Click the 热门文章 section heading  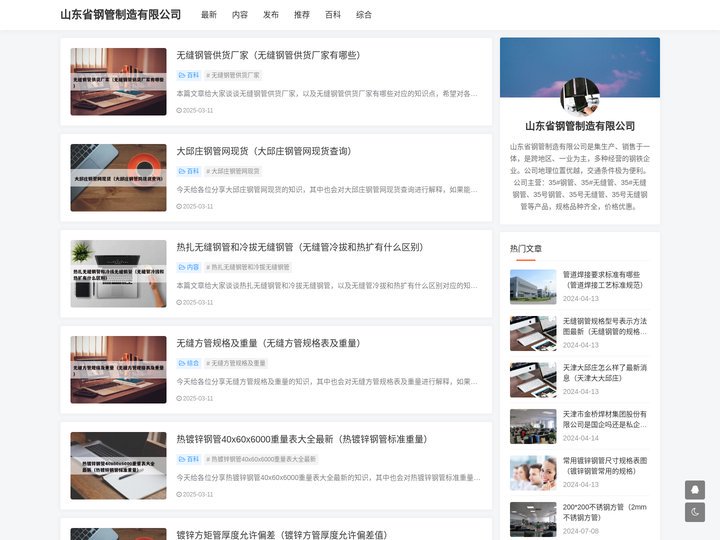coord(526,248)
